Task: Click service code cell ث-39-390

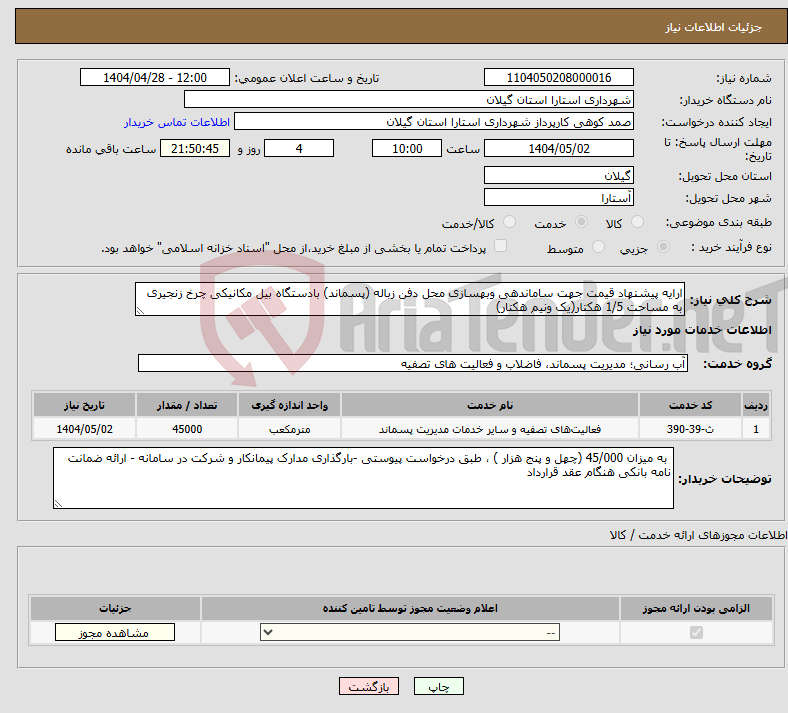Action: coord(691,429)
